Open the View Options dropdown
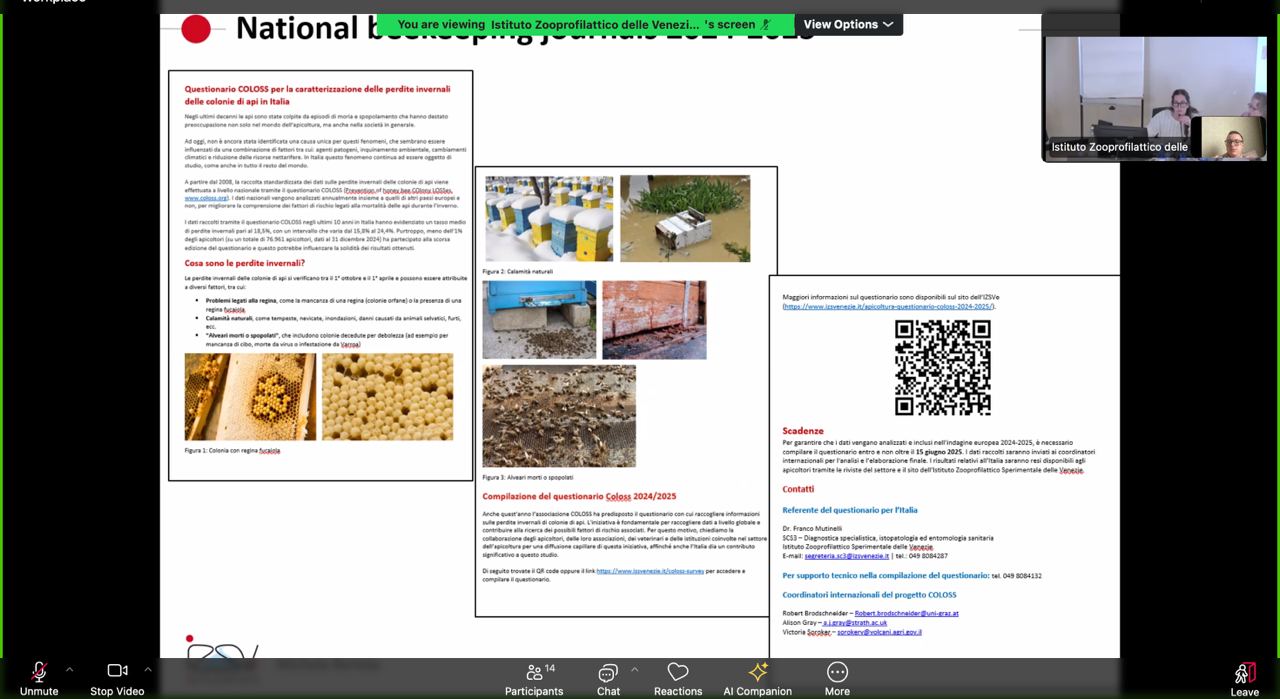This screenshot has height=699, width=1280. pos(848,24)
